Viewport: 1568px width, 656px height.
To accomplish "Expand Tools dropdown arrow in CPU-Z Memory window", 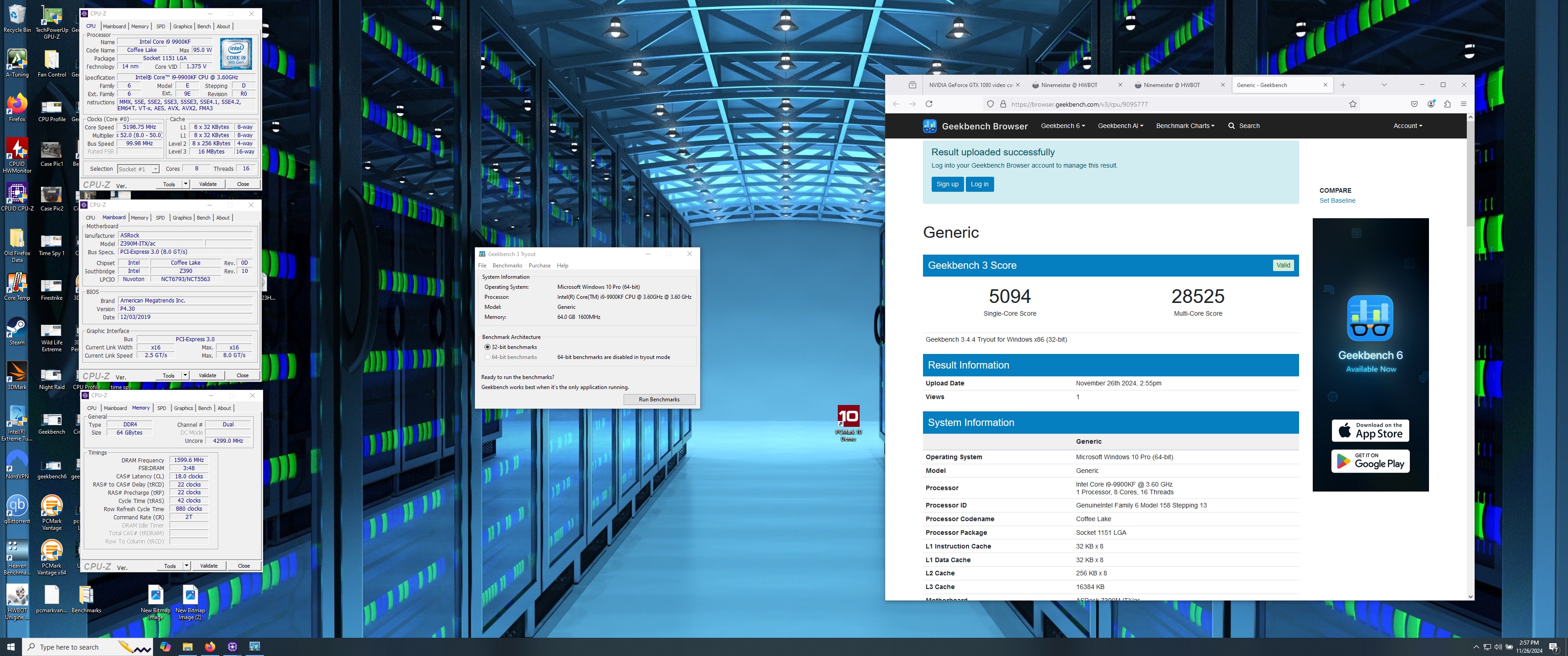I will [186, 566].
